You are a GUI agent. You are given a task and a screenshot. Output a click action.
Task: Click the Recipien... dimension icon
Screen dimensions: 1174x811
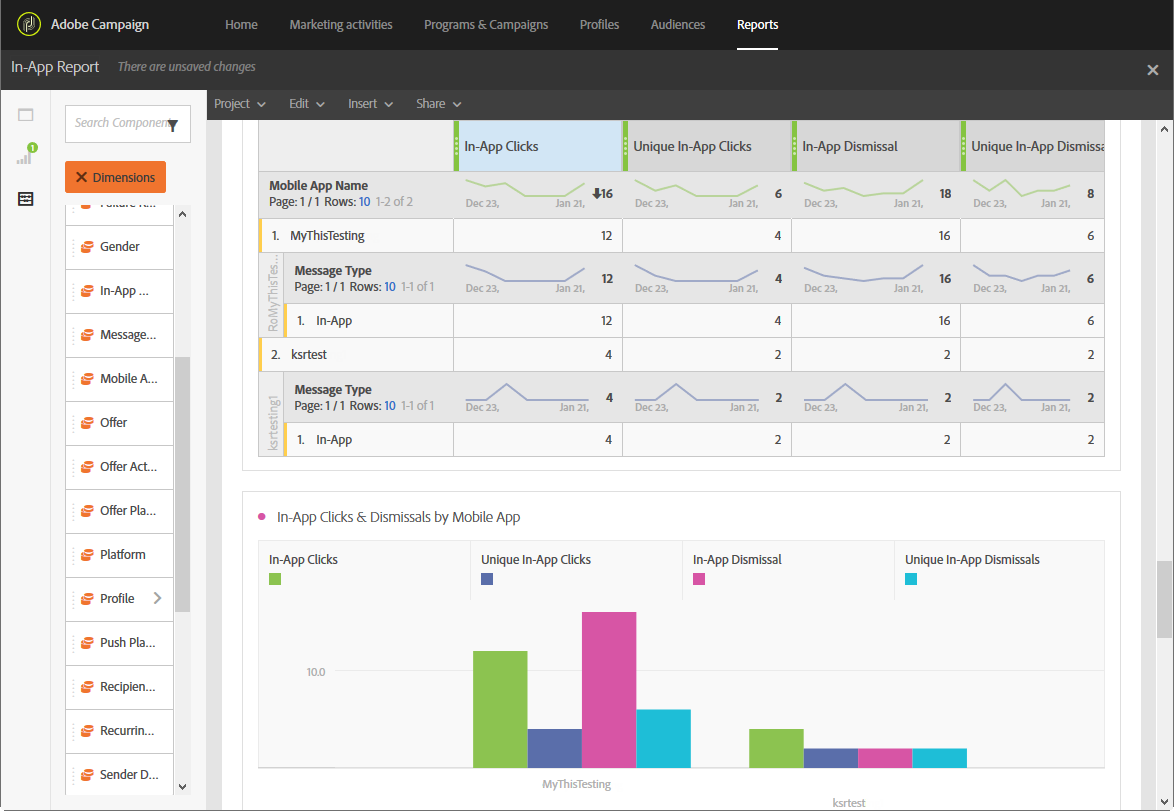point(87,687)
